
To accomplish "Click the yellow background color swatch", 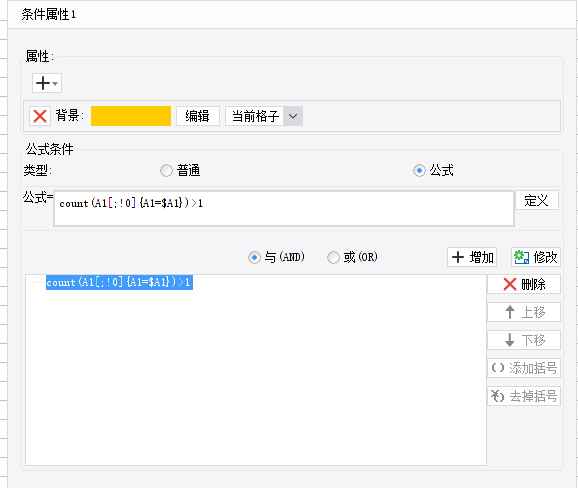I will click(x=131, y=116).
